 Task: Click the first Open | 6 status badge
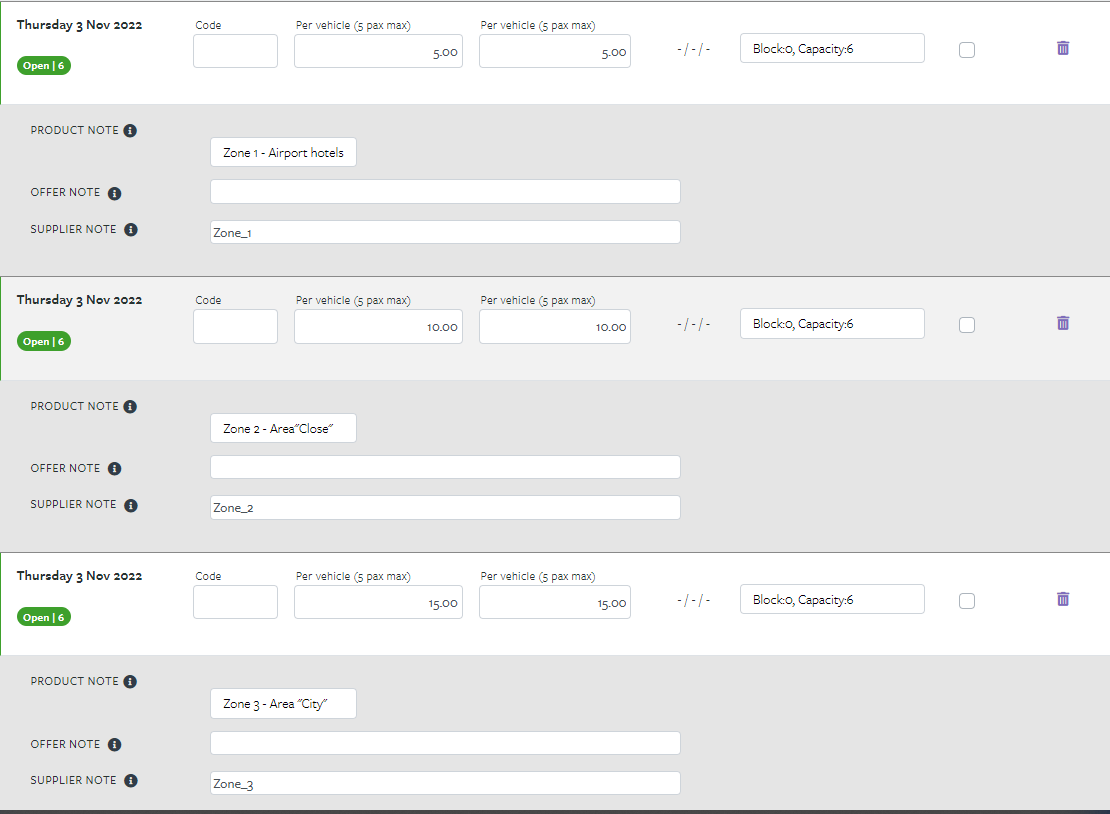coord(43,65)
